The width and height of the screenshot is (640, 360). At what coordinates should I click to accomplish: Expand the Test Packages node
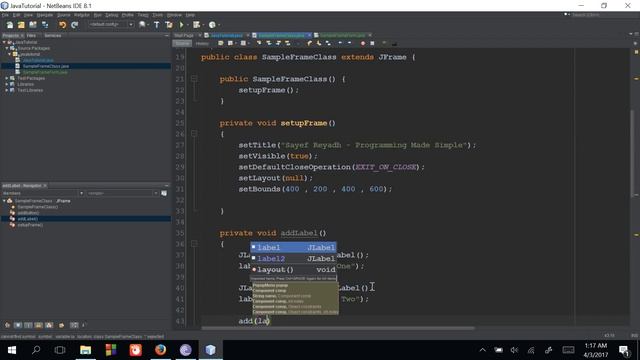pyautogui.click(x=7, y=78)
